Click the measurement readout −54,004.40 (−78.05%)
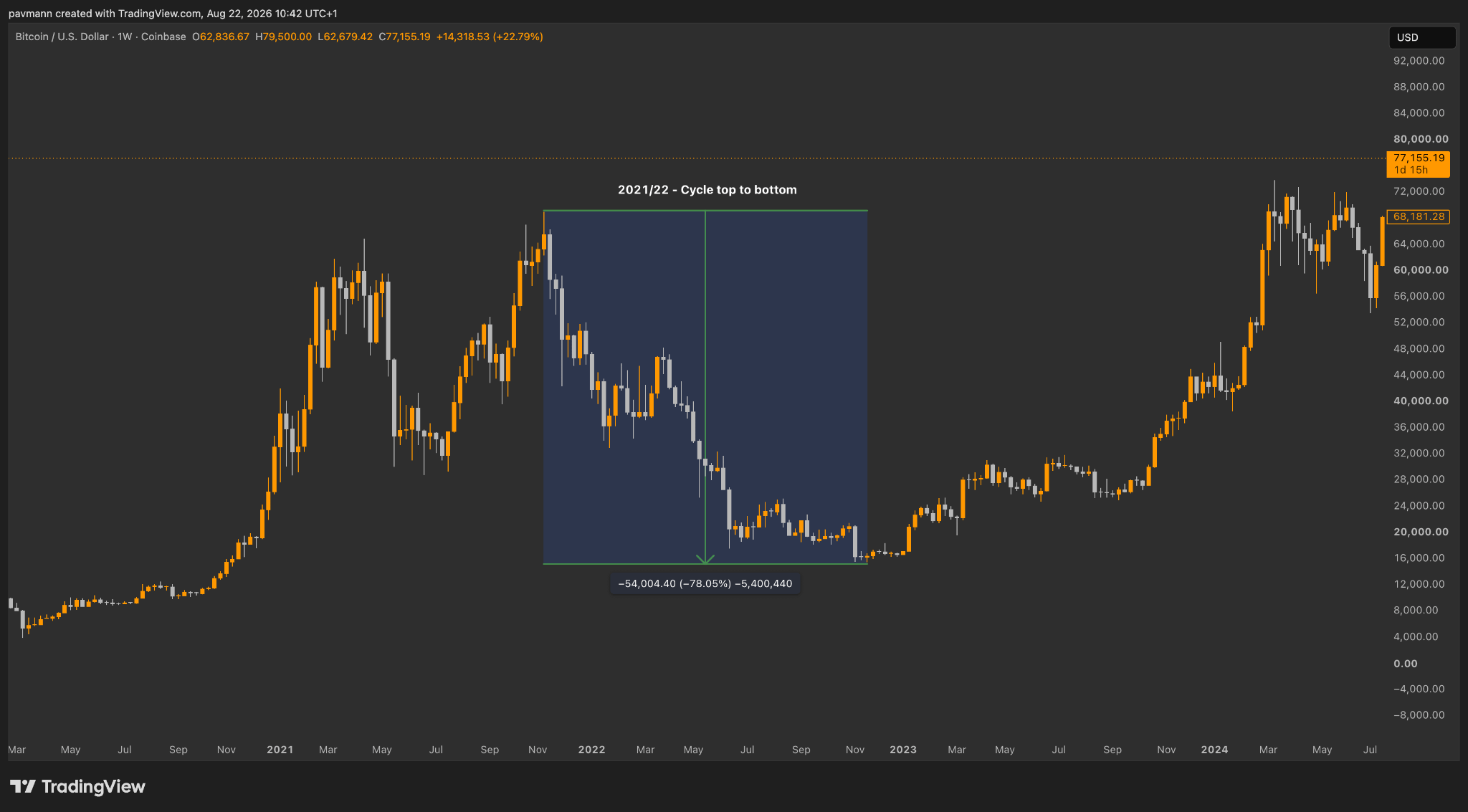Screen dimensions: 1468x812 coord(705,583)
